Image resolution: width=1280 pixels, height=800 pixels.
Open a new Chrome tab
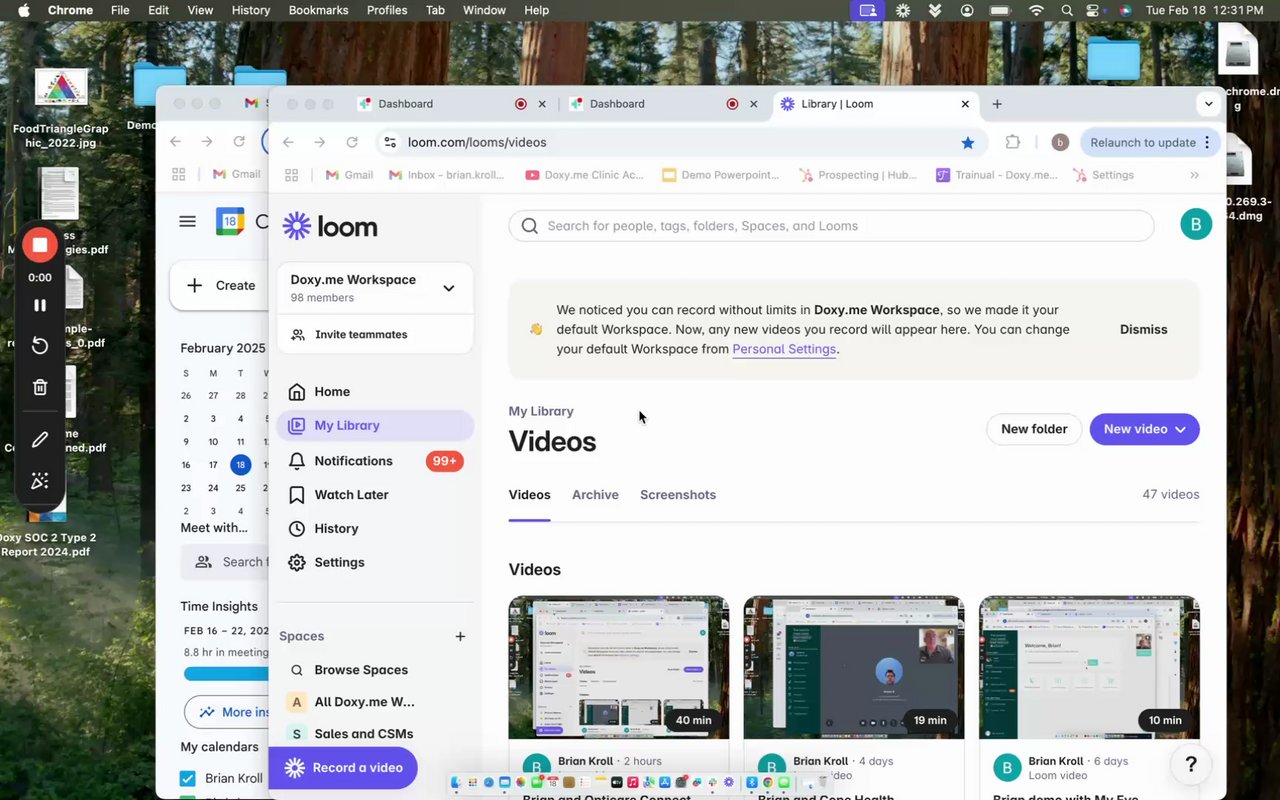pyautogui.click(x=997, y=103)
